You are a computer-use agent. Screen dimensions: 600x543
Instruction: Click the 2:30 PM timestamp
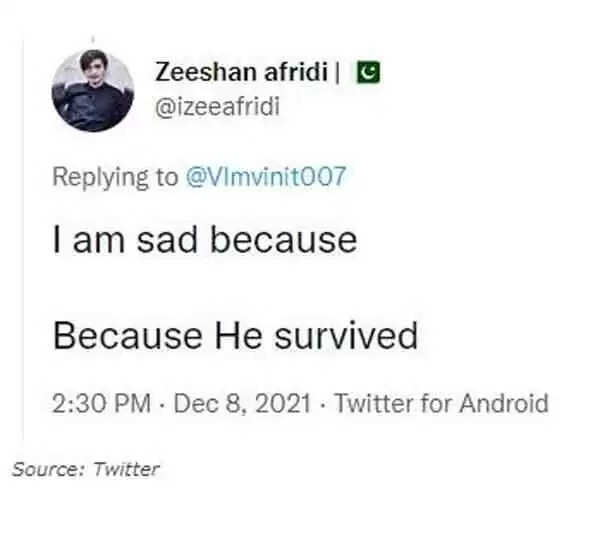coord(101,403)
